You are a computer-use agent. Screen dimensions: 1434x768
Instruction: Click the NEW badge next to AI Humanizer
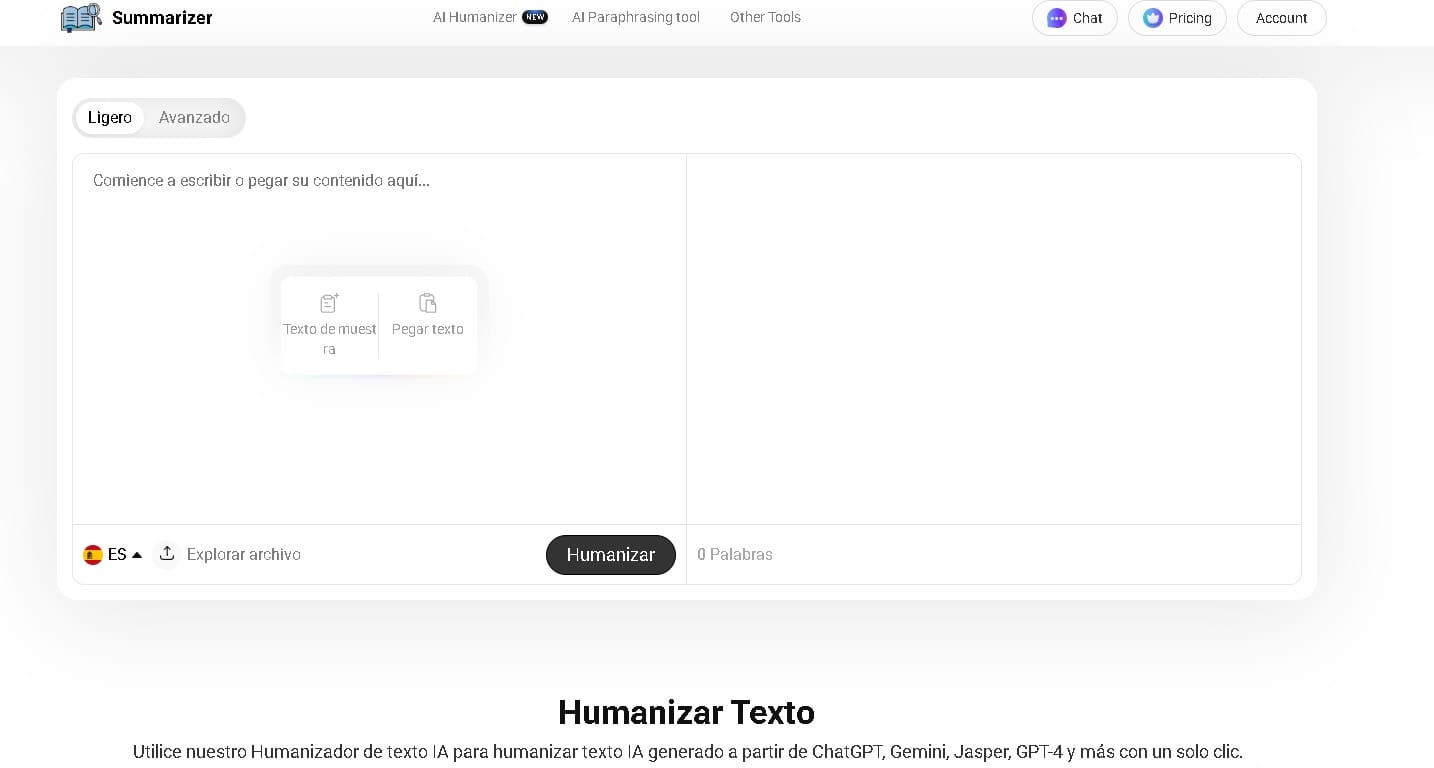[x=535, y=16]
